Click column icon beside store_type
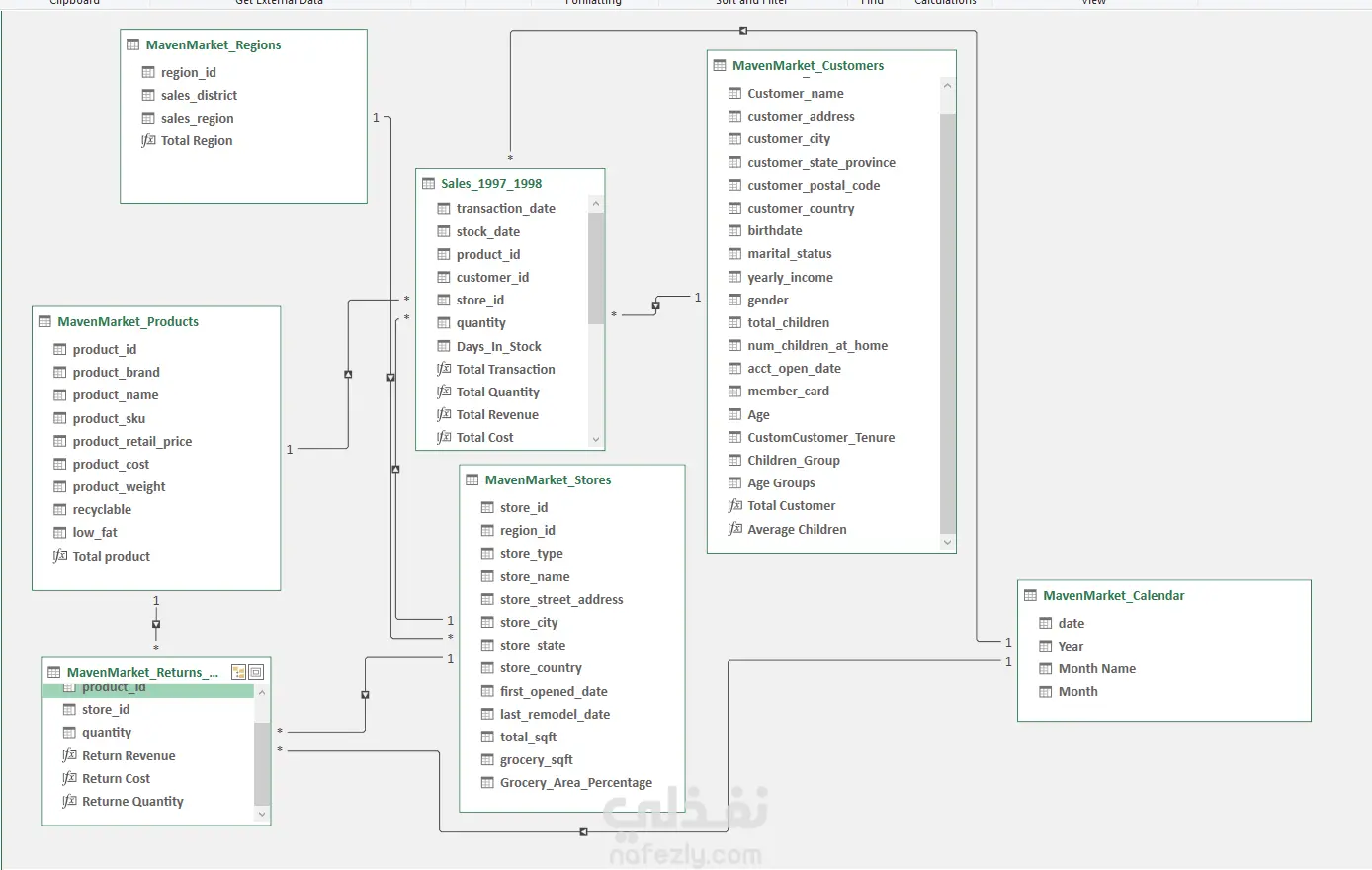 click(487, 553)
